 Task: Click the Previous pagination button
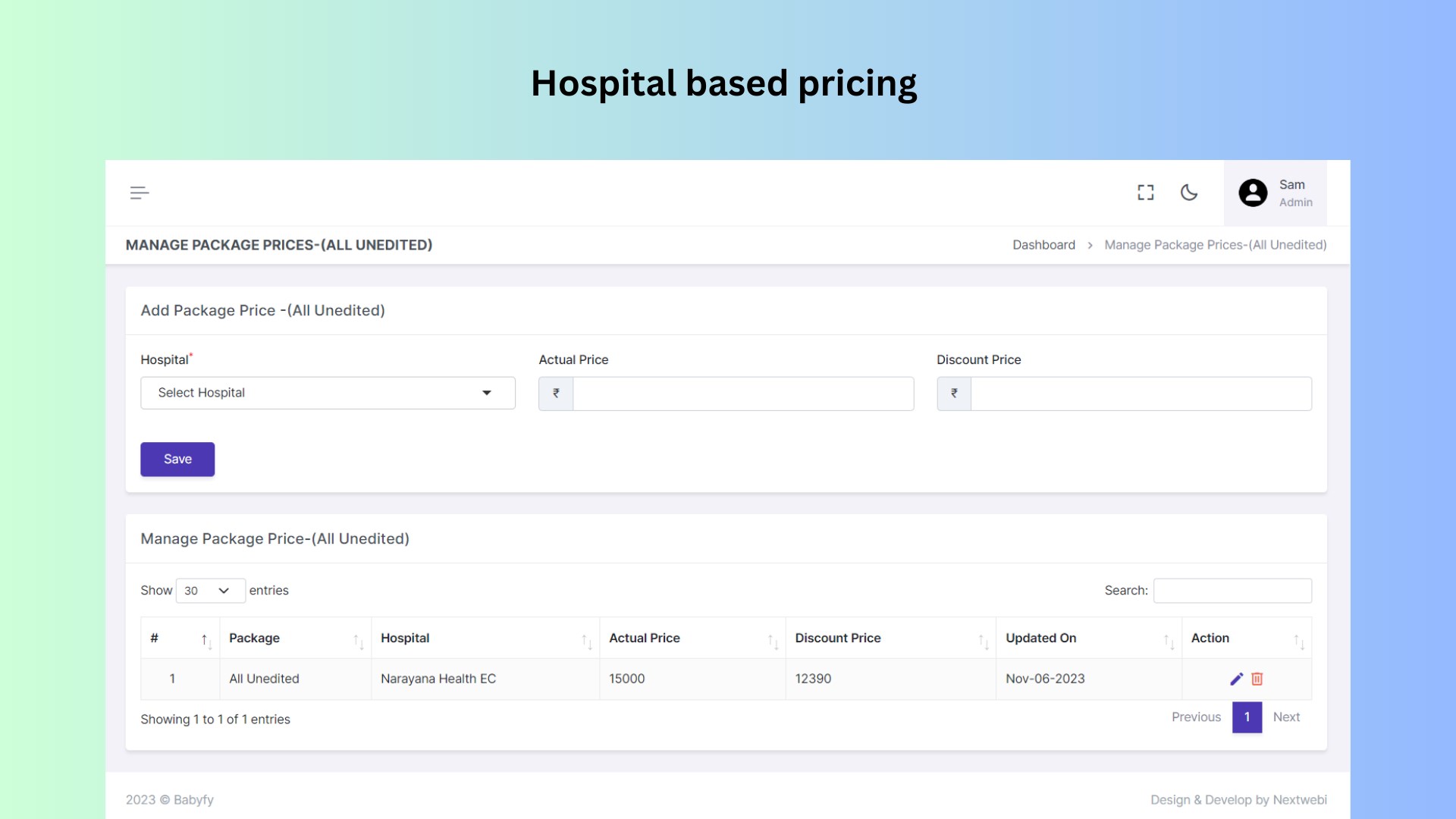pyautogui.click(x=1196, y=716)
